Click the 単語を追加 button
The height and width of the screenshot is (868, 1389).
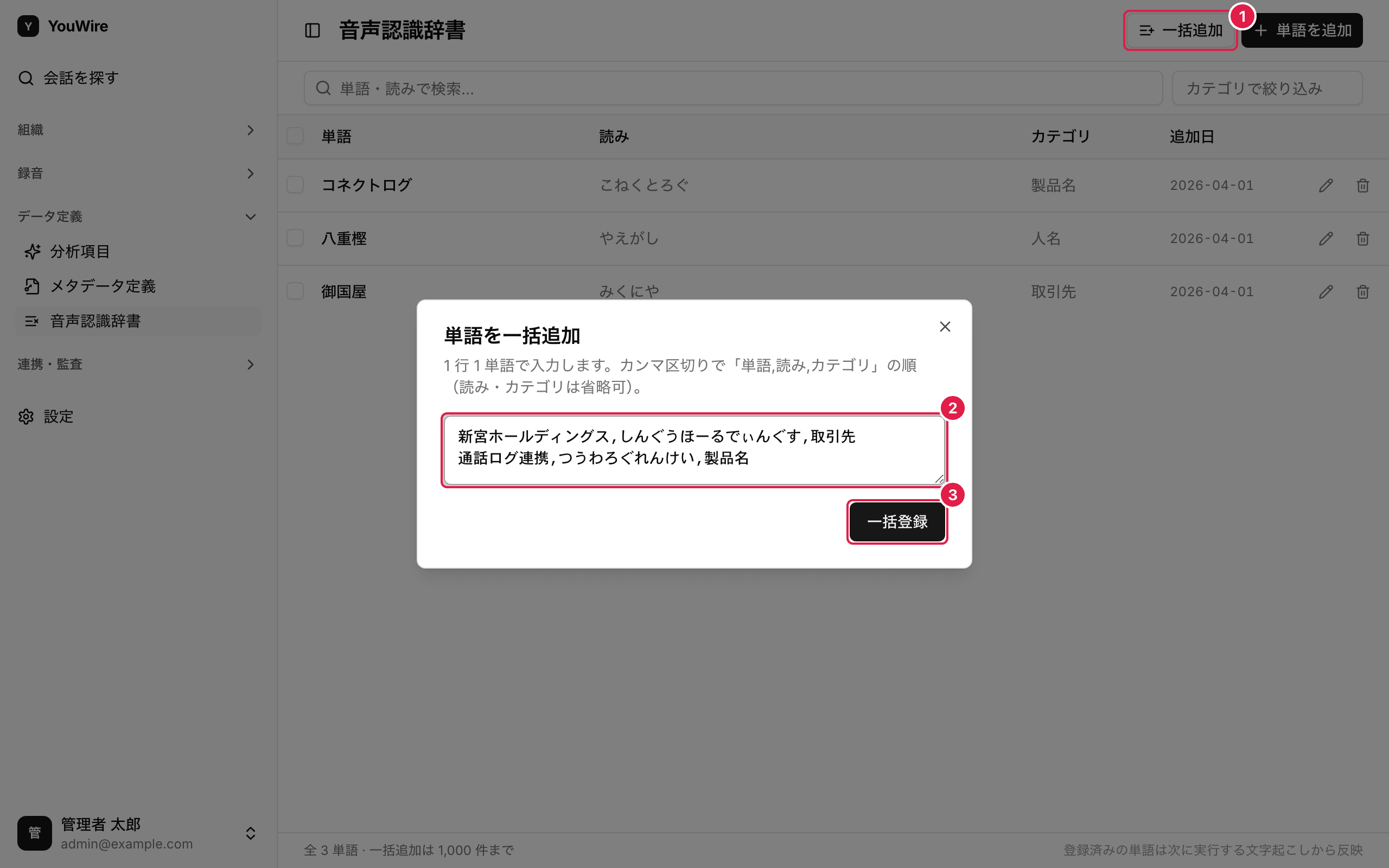pyautogui.click(x=1302, y=30)
